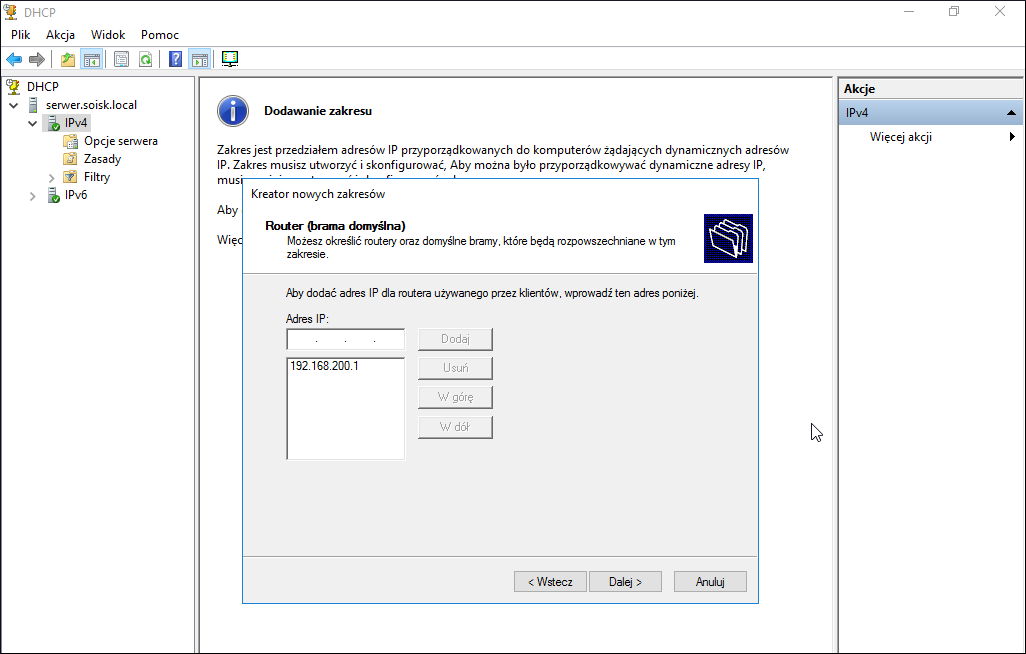The width and height of the screenshot is (1026, 654).
Task: Open the Więcej akcji submenu arrow
Action: coord(1012,137)
